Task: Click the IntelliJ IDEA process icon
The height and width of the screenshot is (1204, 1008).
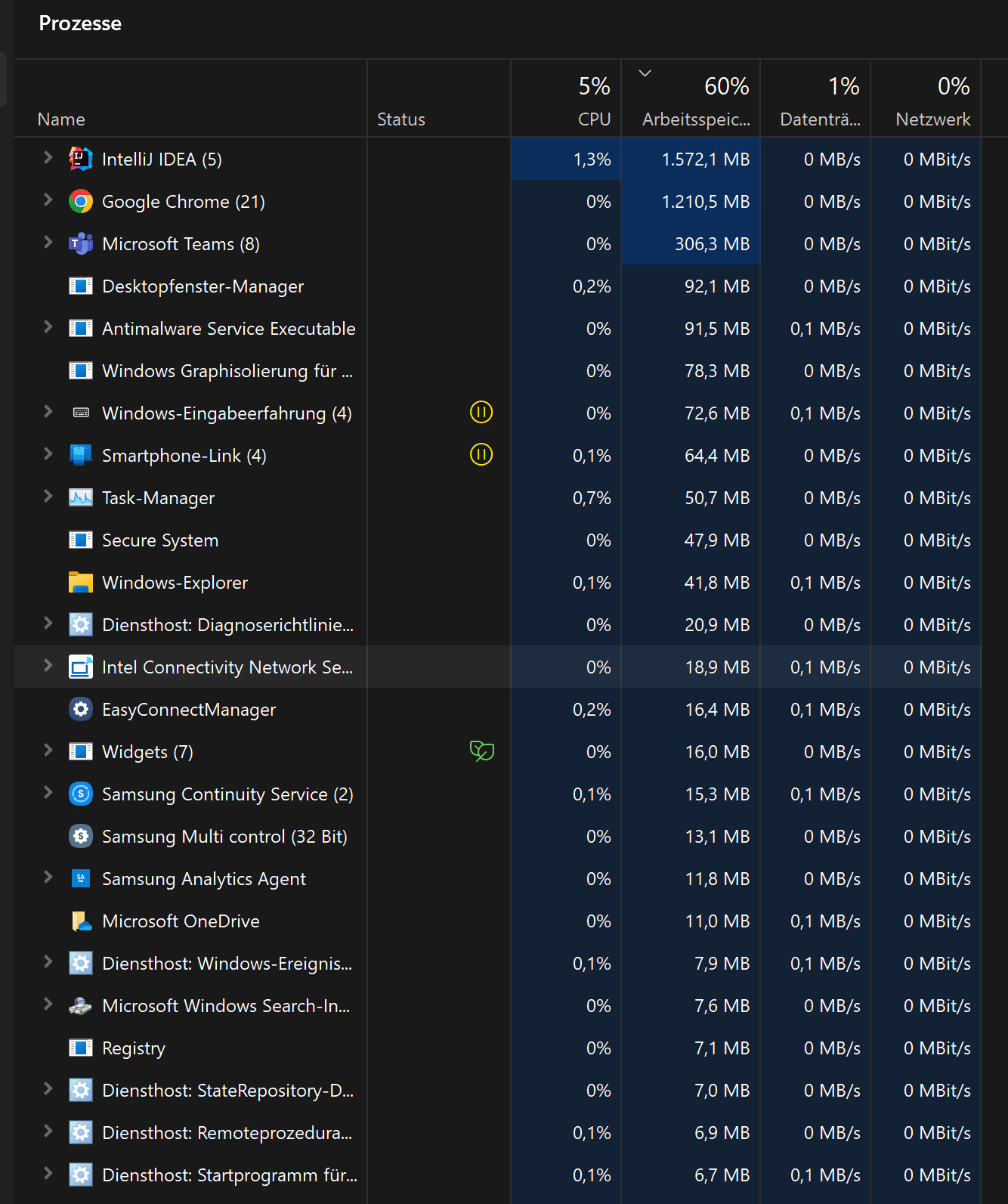Action: (x=81, y=159)
